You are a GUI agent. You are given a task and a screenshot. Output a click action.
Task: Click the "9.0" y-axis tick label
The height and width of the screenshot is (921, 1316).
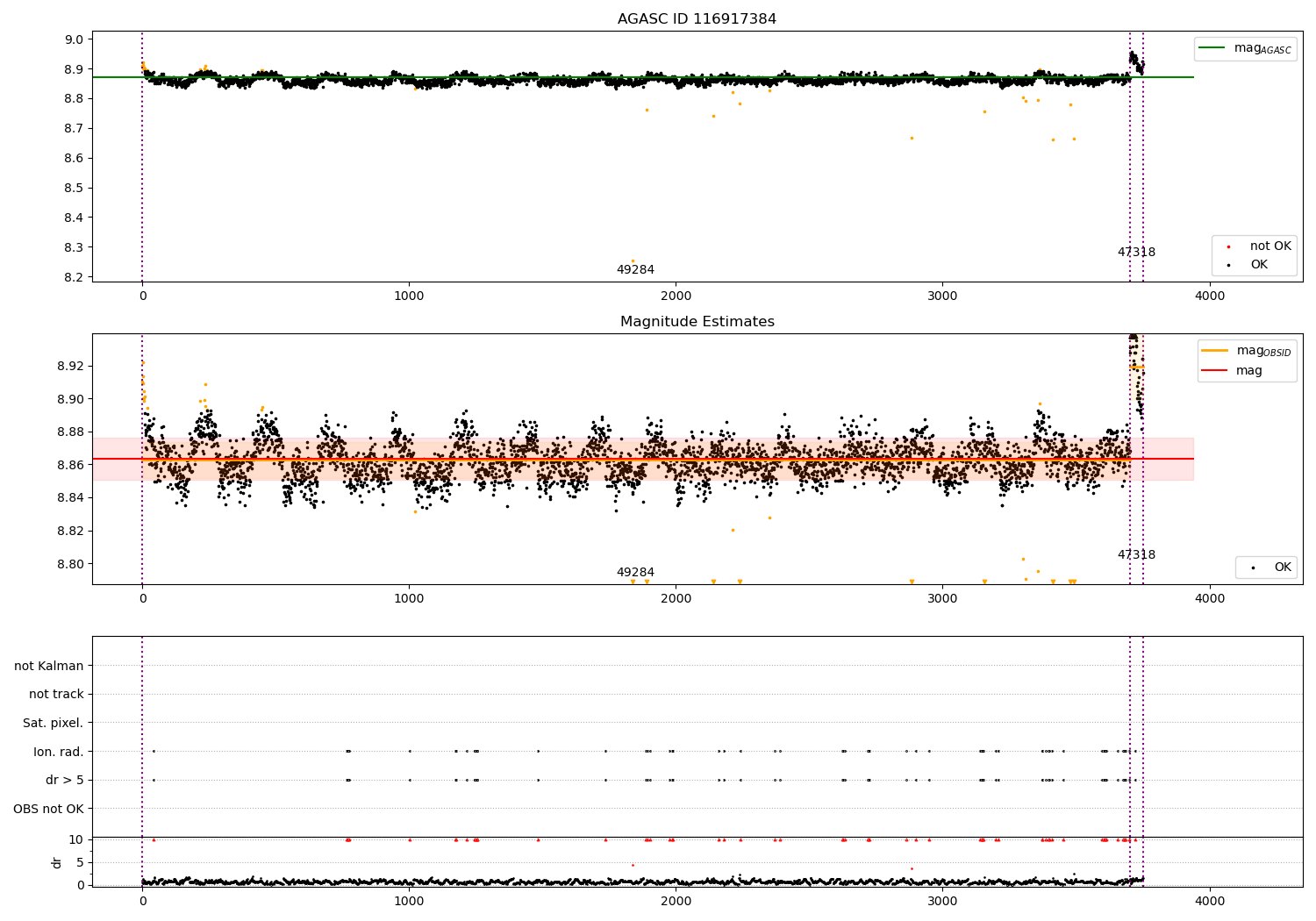click(x=74, y=39)
